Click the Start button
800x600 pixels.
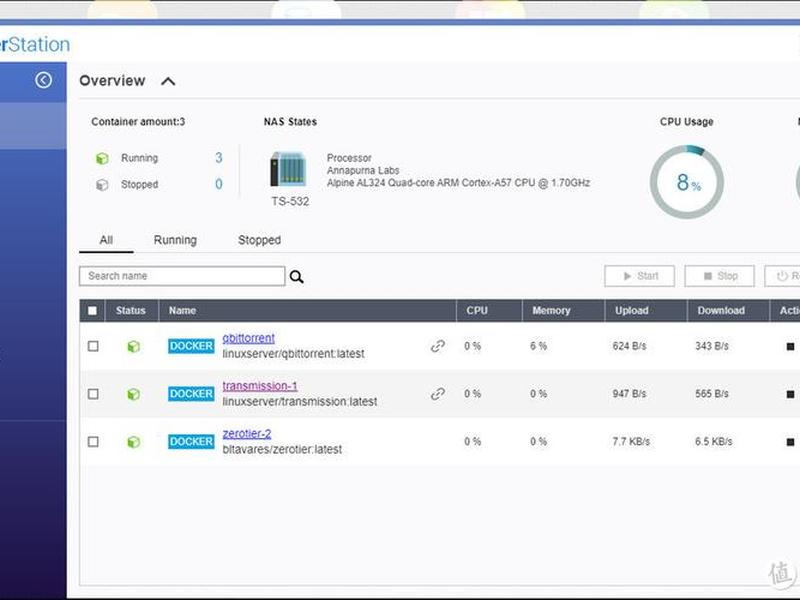click(639, 276)
